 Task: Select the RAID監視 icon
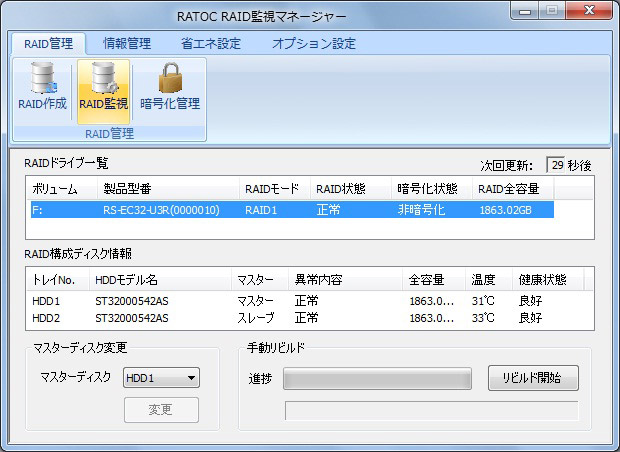tap(104, 91)
